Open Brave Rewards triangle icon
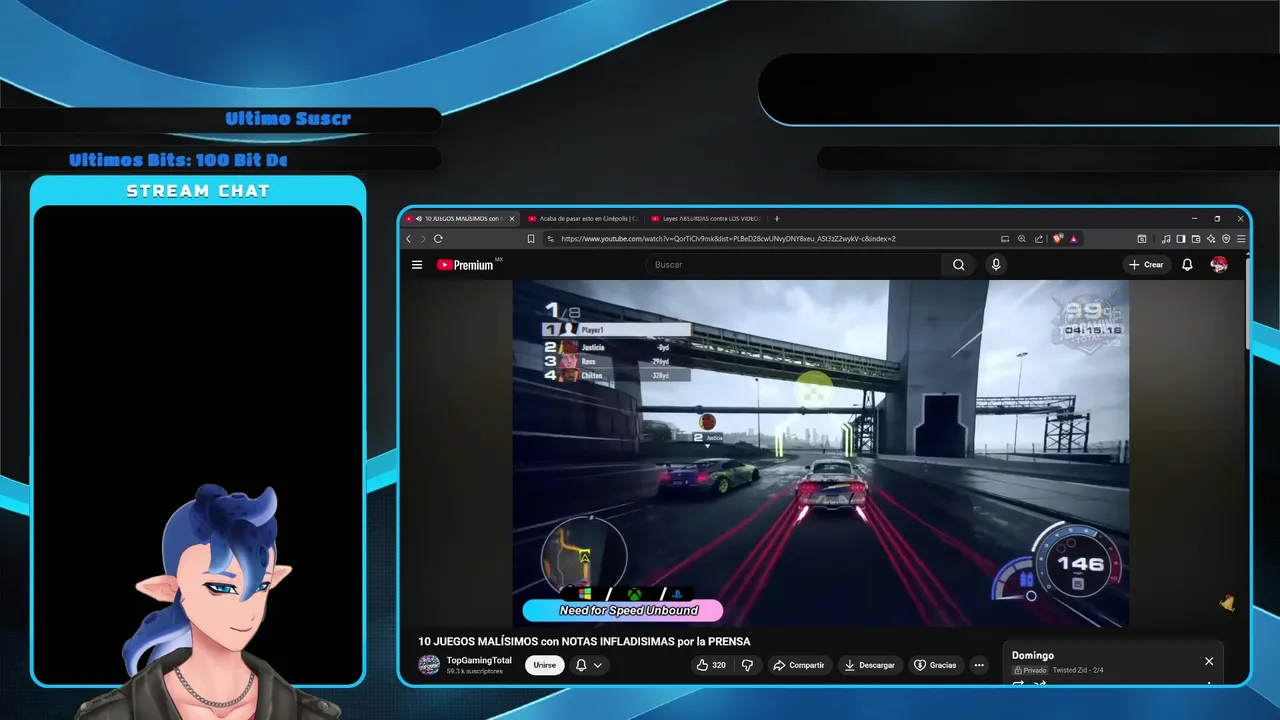Viewport: 1280px width, 720px height. click(1073, 239)
